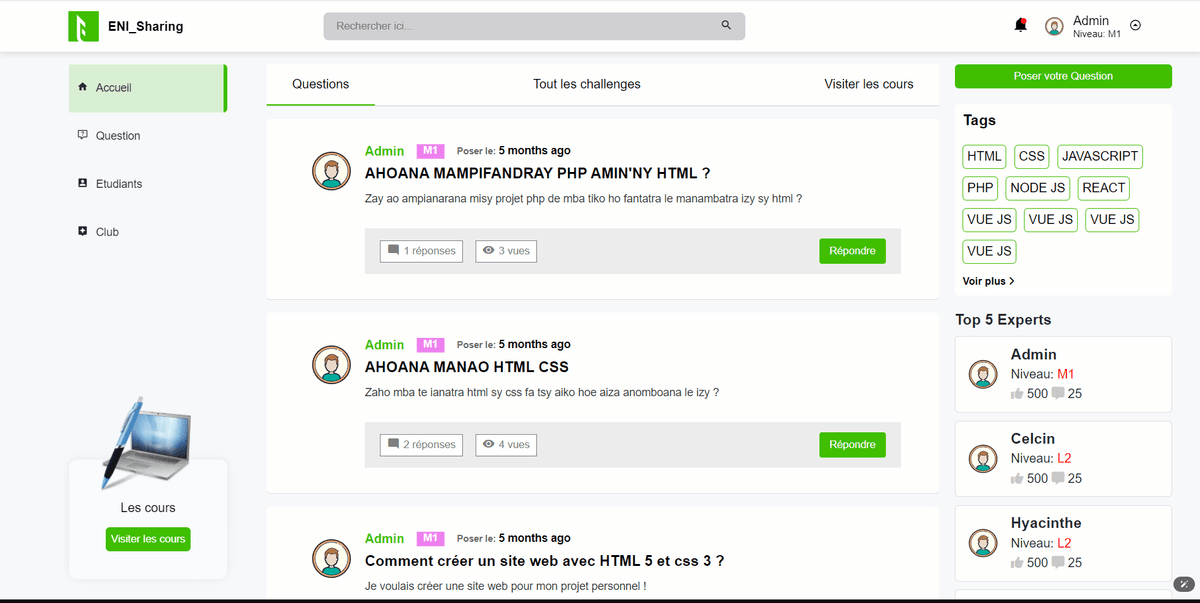Viewport: 1200px width, 603px height.
Task: Click Répondre on the PHP AMIN'NY HTML question
Action: [x=852, y=251]
